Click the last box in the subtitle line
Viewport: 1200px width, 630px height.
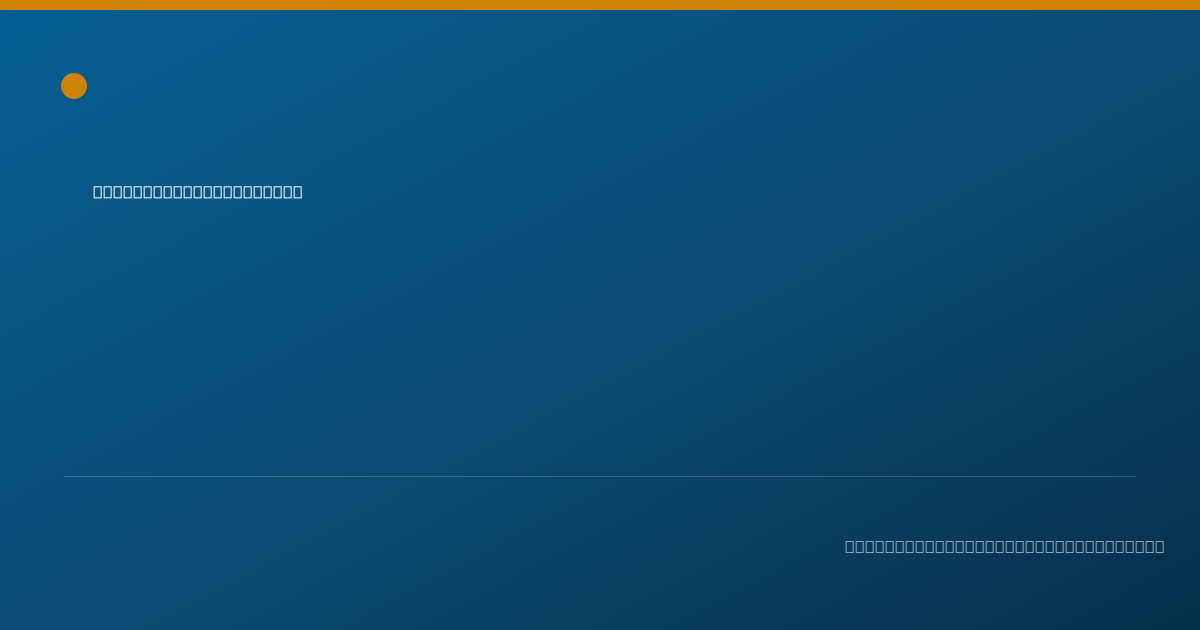pyautogui.click(x=297, y=192)
